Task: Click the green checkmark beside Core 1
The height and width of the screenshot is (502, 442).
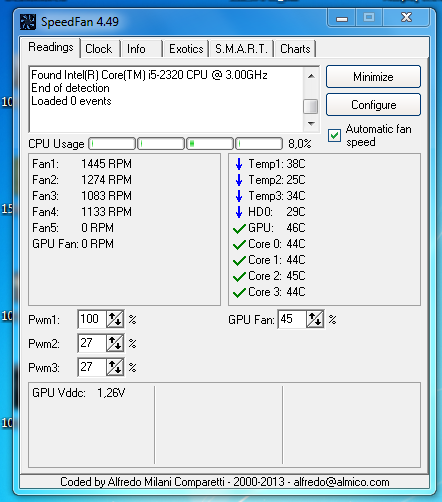Action: pyautogui.click(x=239, y=261)
